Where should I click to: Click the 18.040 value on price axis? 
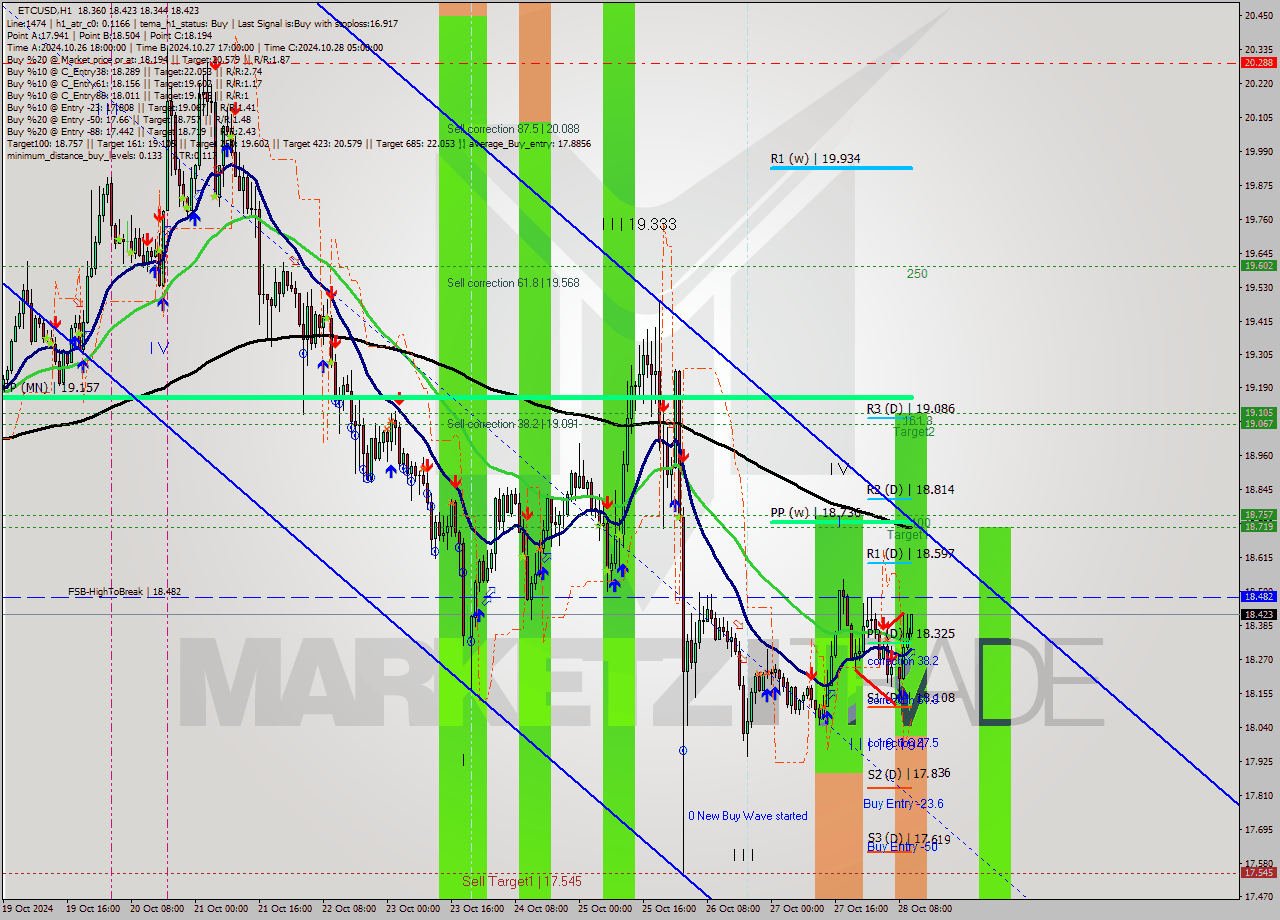tap(1258, 727)
